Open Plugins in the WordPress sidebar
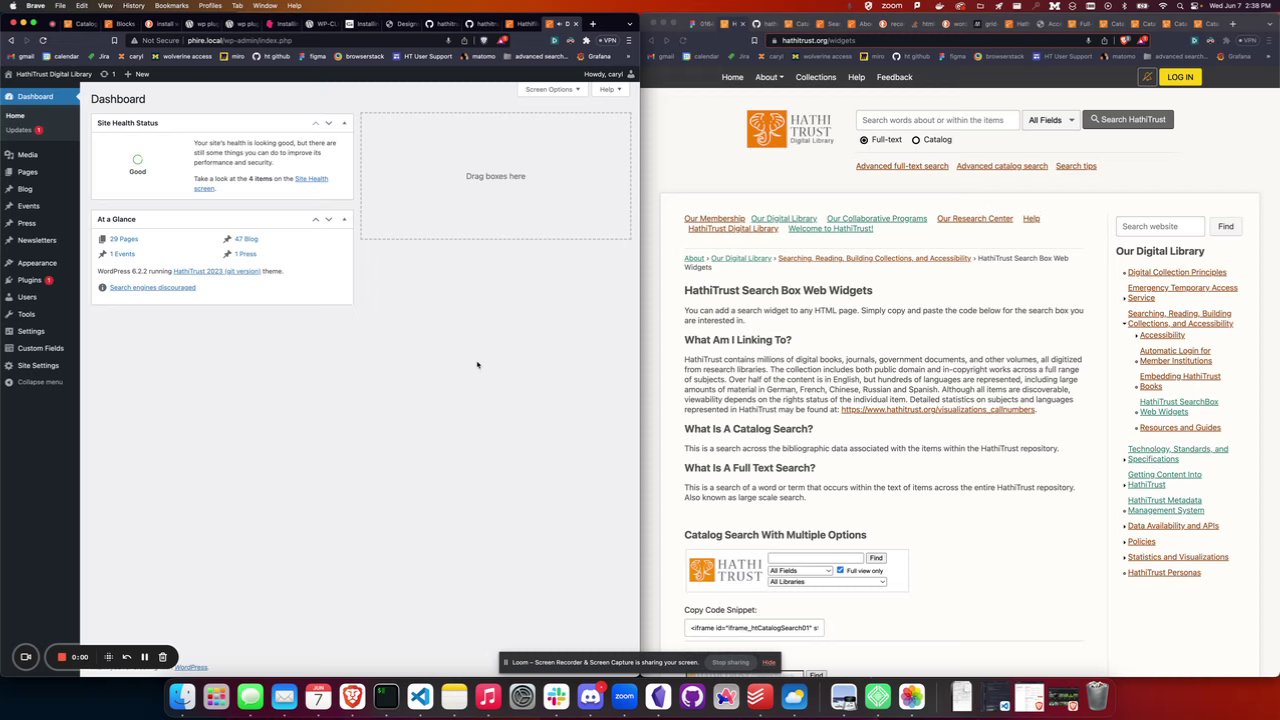Image resolution: width=1280 pixels, height=720 pixels. 30,280
